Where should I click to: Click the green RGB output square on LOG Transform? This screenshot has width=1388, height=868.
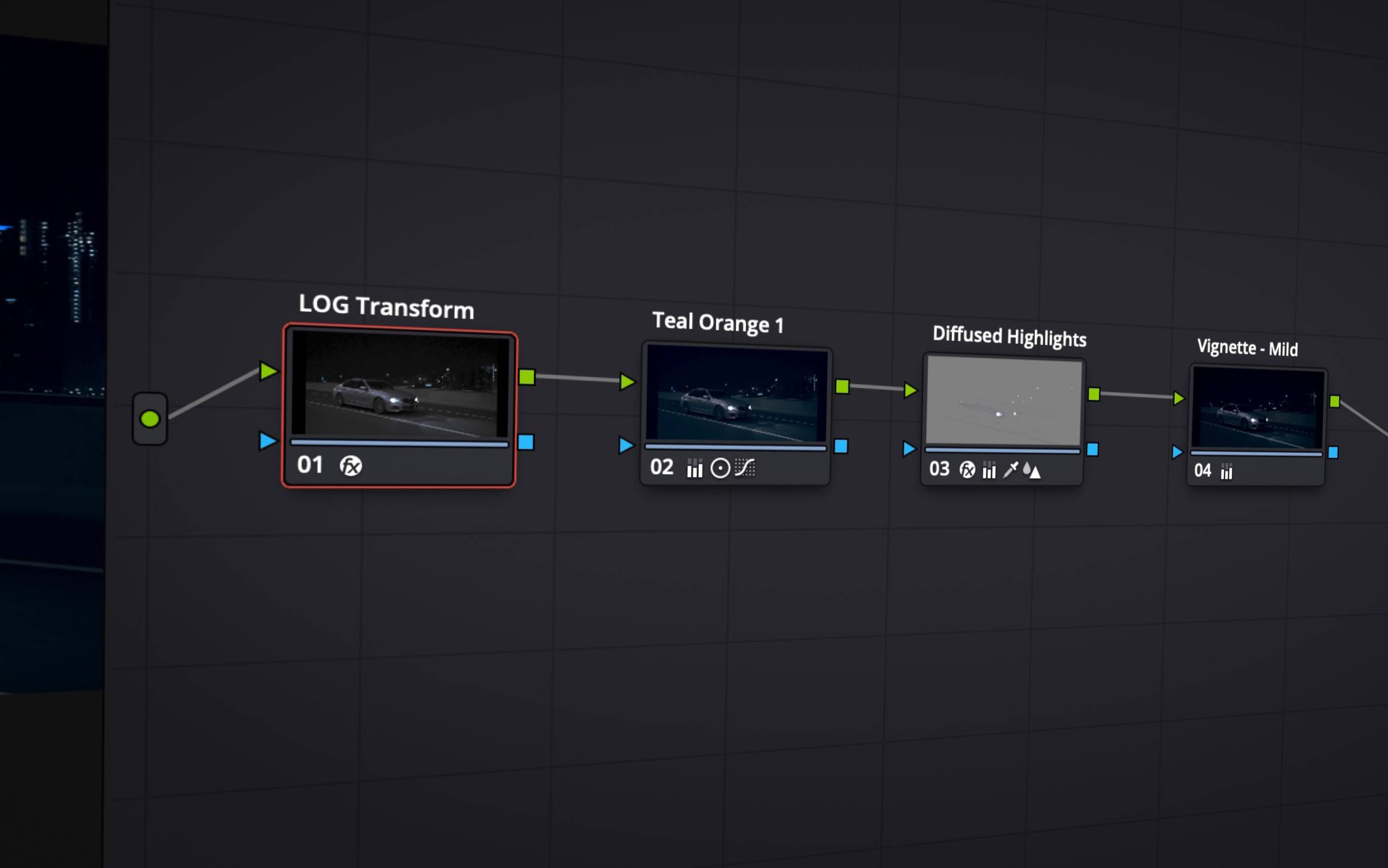528,378
